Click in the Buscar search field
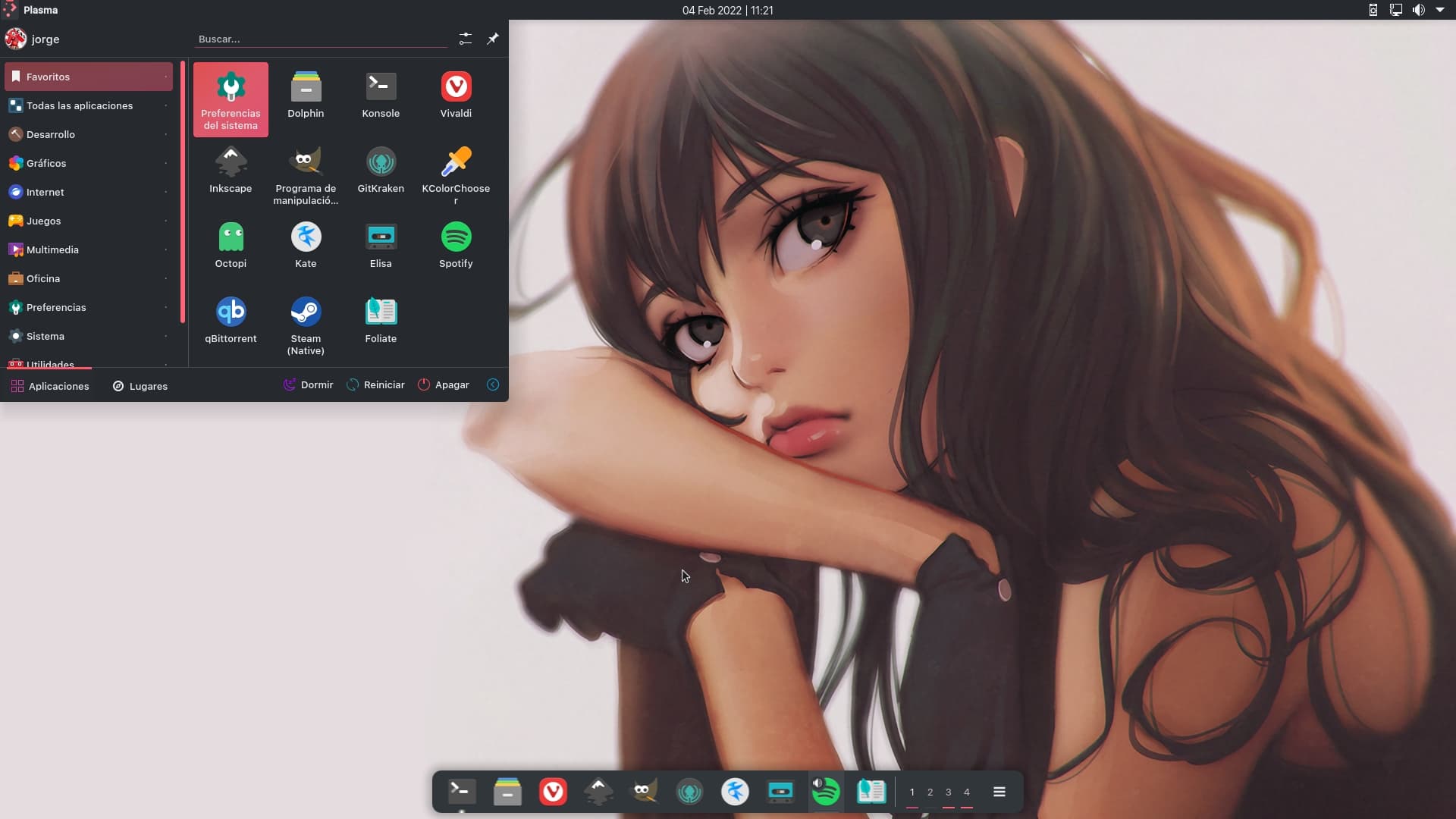 (322, 39)
